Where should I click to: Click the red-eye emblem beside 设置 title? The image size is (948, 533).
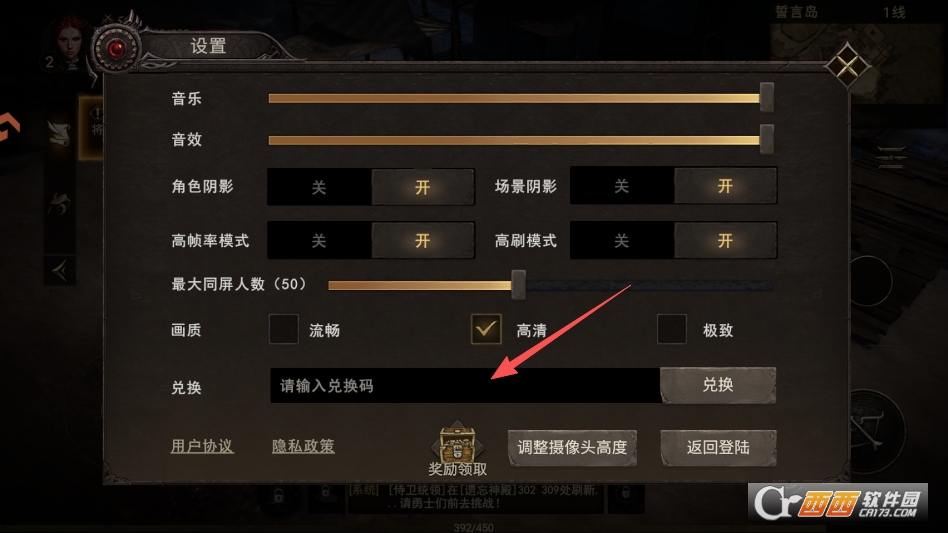tap(116, 49)
